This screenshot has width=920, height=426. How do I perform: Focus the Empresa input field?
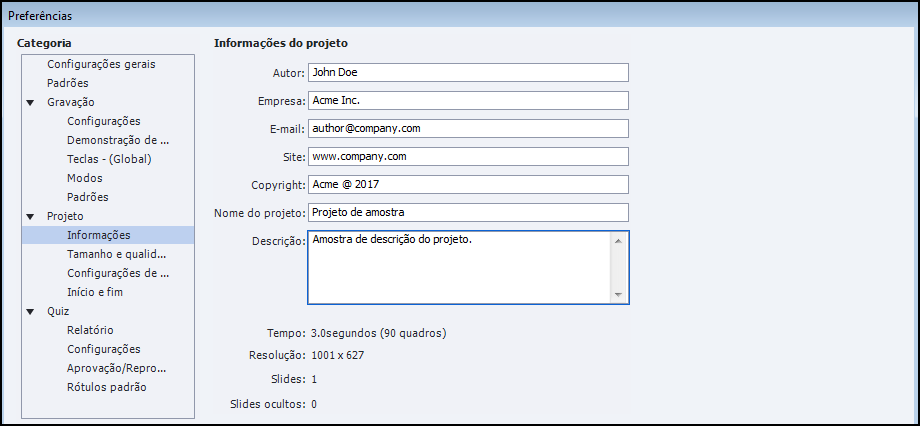click(467, 100)
